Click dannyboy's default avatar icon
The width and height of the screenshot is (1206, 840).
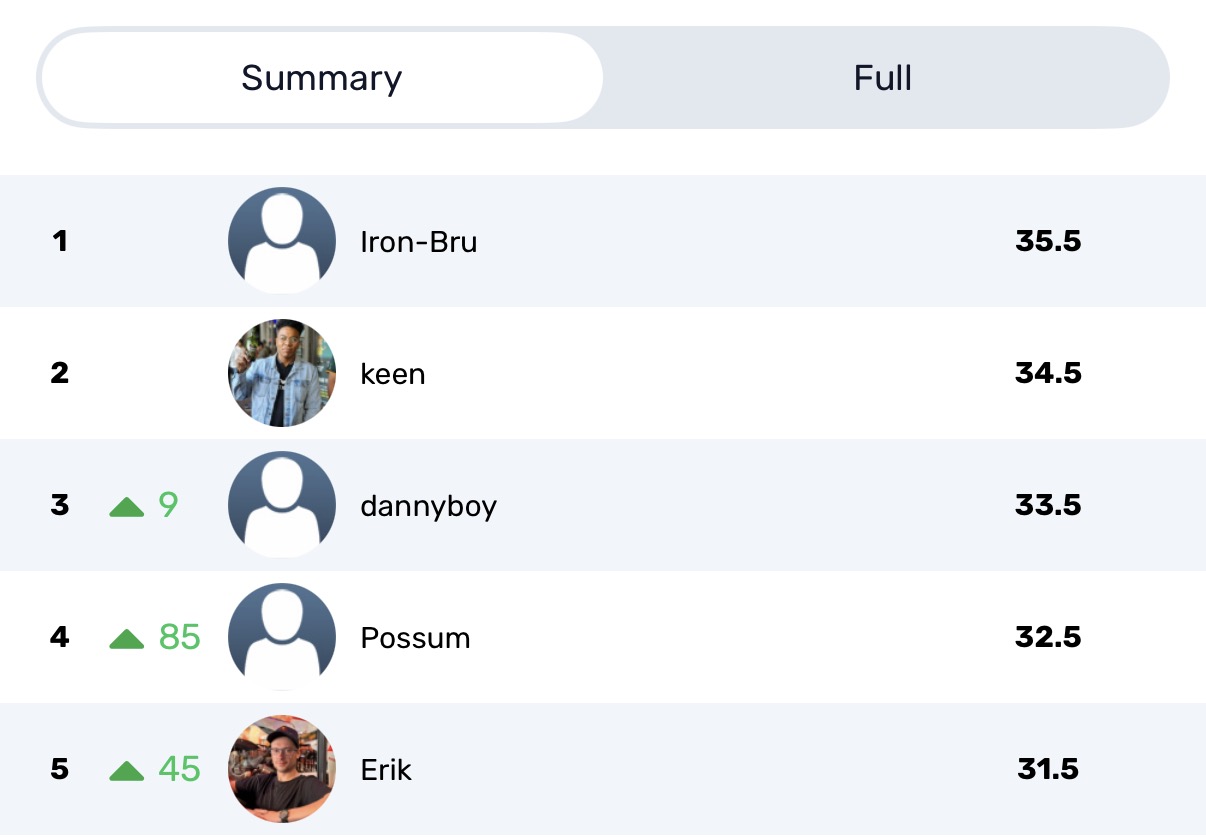coord(282,504)
